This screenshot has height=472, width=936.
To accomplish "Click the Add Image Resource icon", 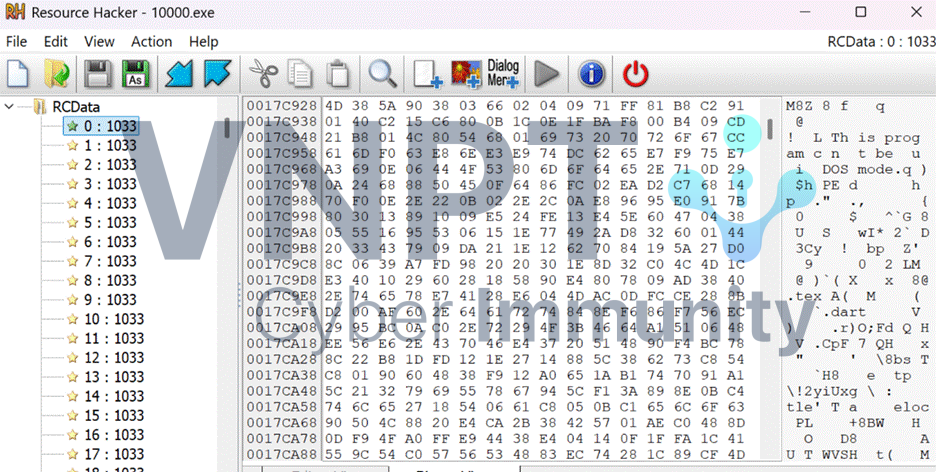I will pyautogui.click(x=466, y=73).
